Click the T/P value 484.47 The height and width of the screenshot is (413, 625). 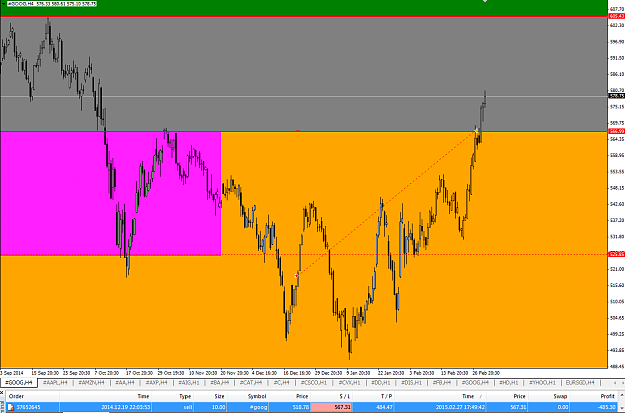tap(384, 407)
